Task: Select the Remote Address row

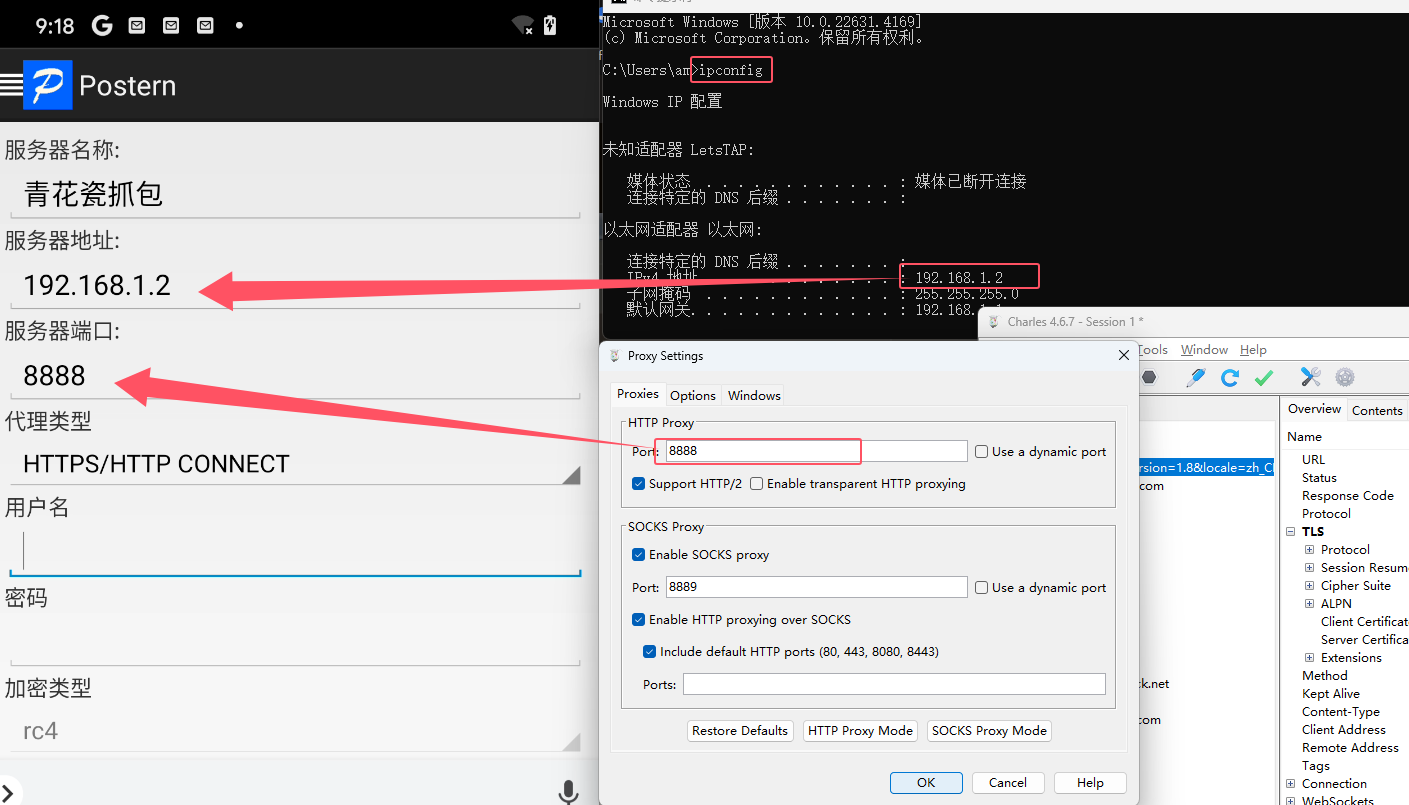Action: (1350, 748)
